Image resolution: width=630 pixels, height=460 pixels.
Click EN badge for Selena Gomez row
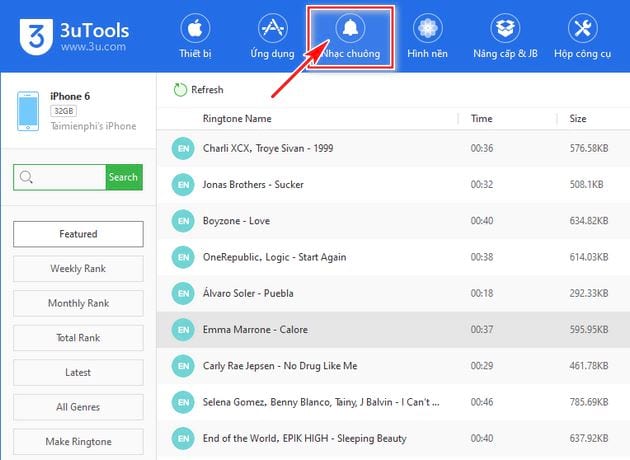tap(183, 402)
